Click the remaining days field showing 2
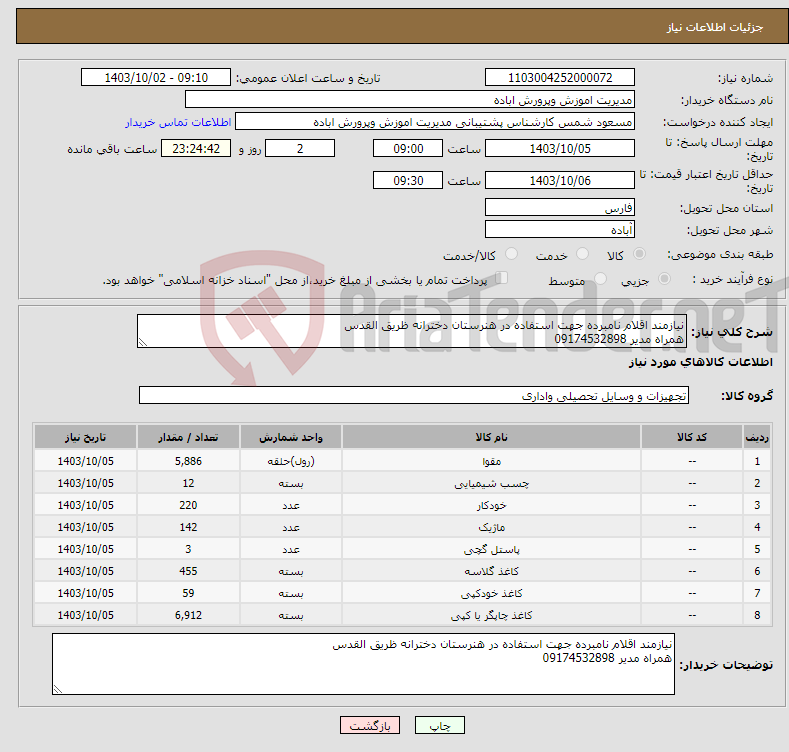This screenshot has width=789, height=752. pos(300,148)
